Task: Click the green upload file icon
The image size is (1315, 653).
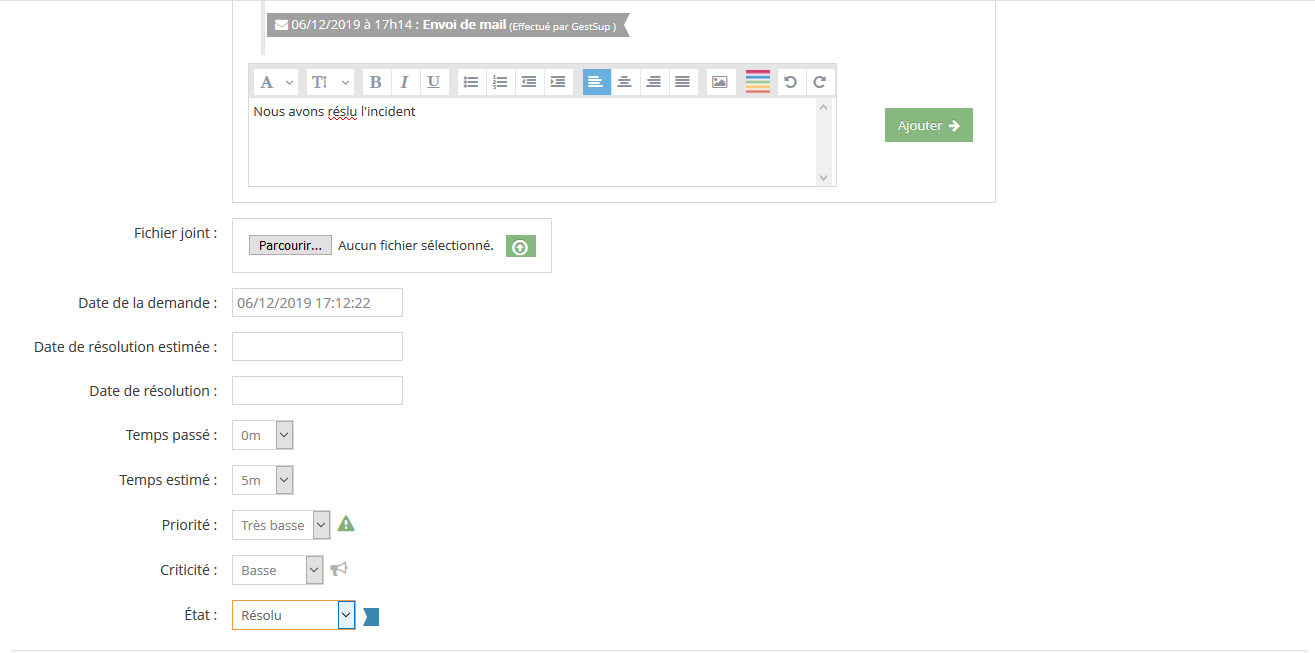Action: click(x=521, y=246)
